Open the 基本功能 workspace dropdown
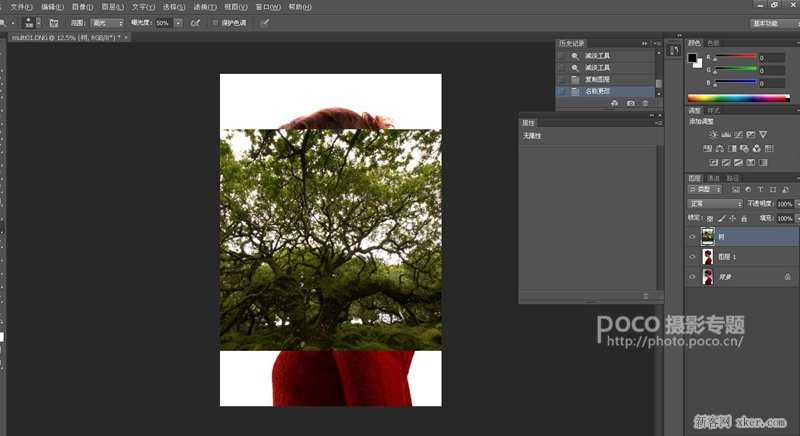Image resolution: width=800 pixels, height=436 pixels. (771, 23)
